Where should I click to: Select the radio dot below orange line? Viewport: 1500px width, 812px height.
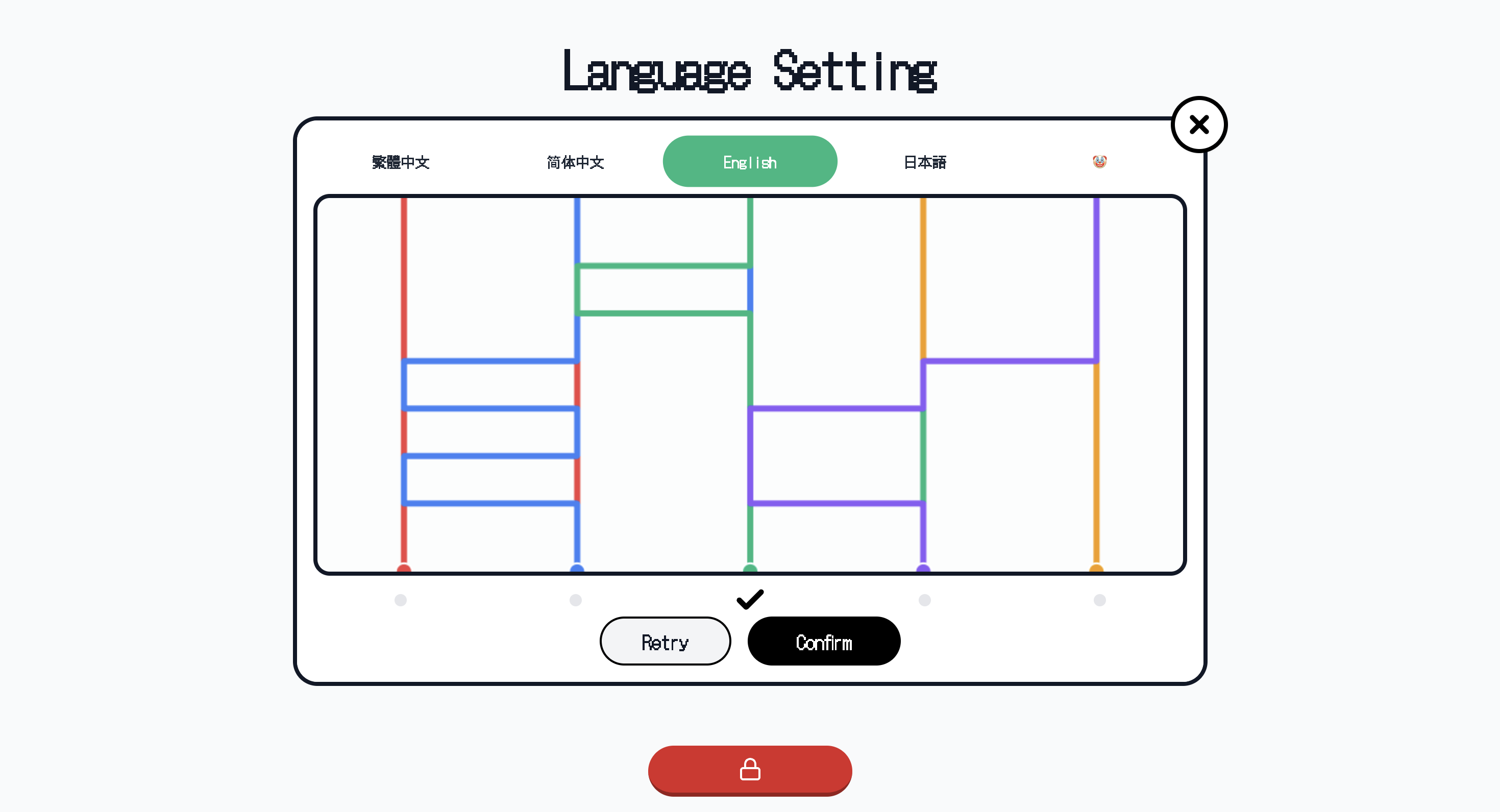[x=1099, y=600]
